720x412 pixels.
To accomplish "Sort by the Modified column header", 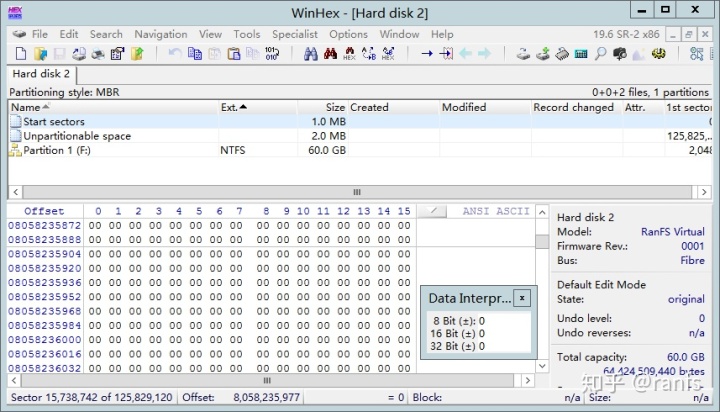I will click(x=485, y=107).
